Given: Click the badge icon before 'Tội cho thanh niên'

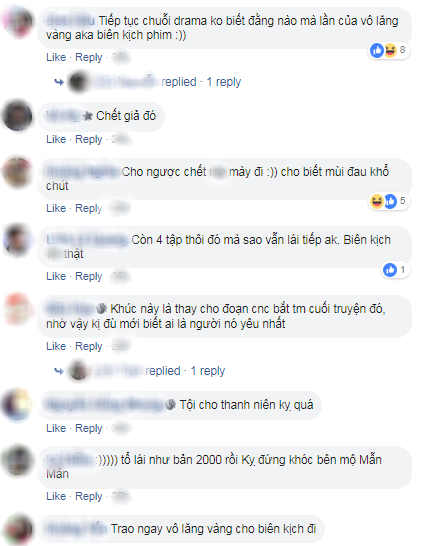Looking at the screenshot, I should [170, 405].
